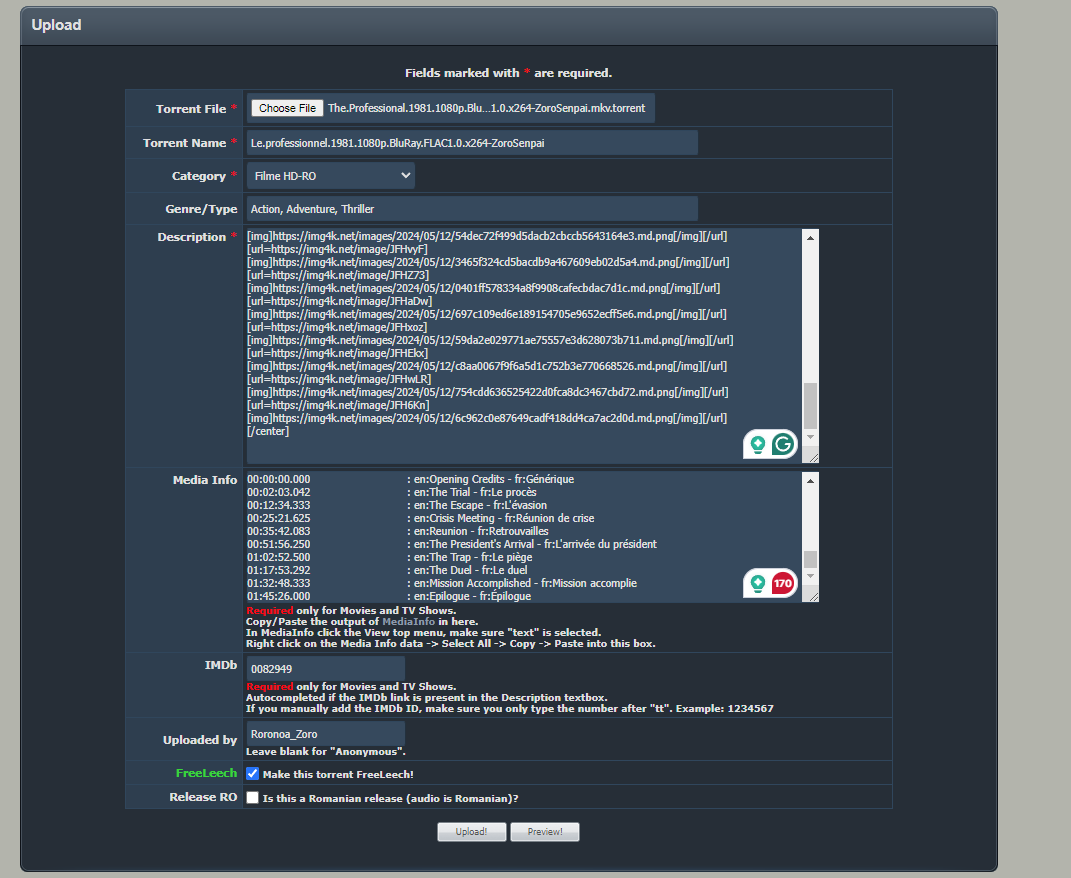This screenshot has height=878, width=1071.
Task: Focus the IMDb ID input field
Action: [325, 669]
